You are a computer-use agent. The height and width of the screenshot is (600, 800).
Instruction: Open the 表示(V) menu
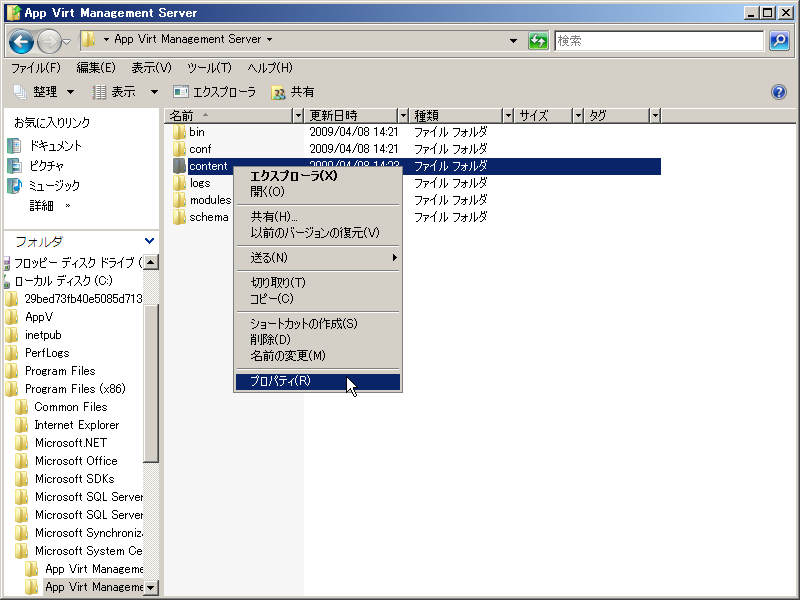point(152,68)
